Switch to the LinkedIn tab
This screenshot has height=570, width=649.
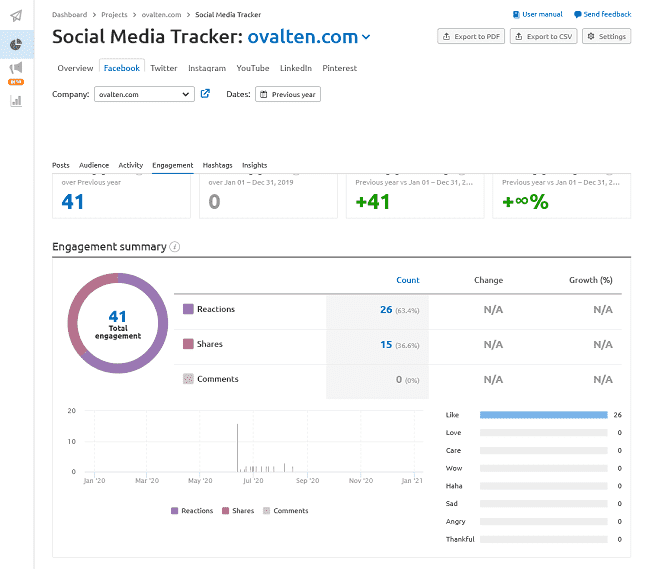point(296,68)
